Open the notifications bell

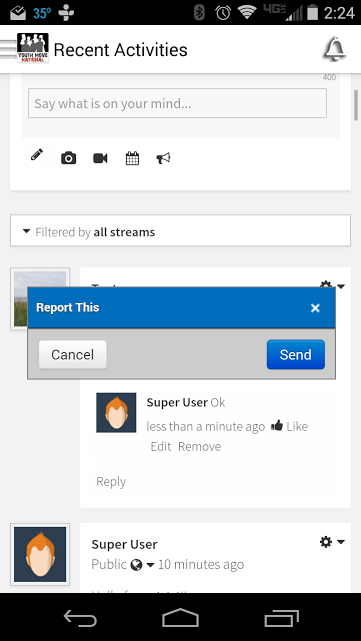click(335, 50)
